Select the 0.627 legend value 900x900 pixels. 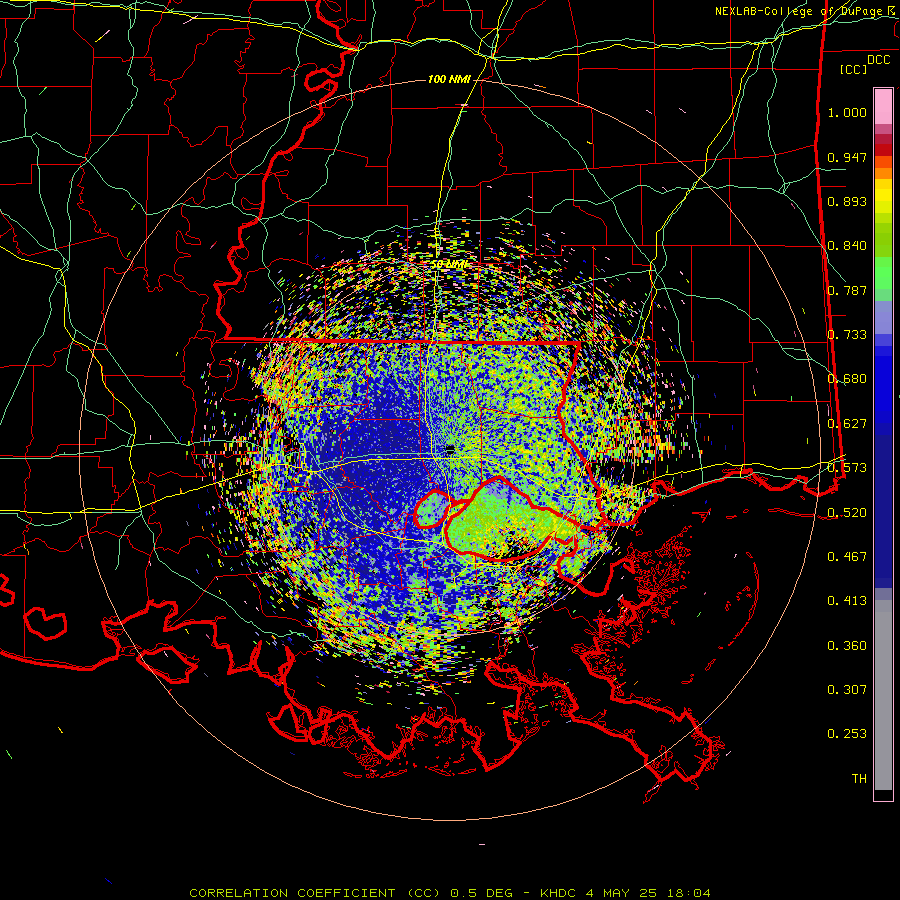(x=847, y=424)
